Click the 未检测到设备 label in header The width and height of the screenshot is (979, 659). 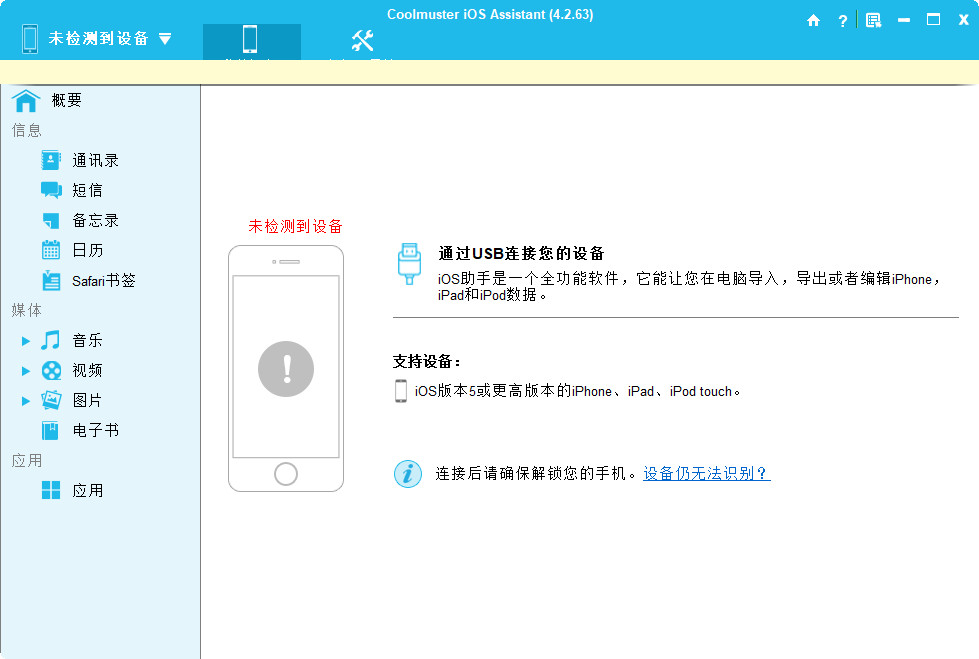99,39
